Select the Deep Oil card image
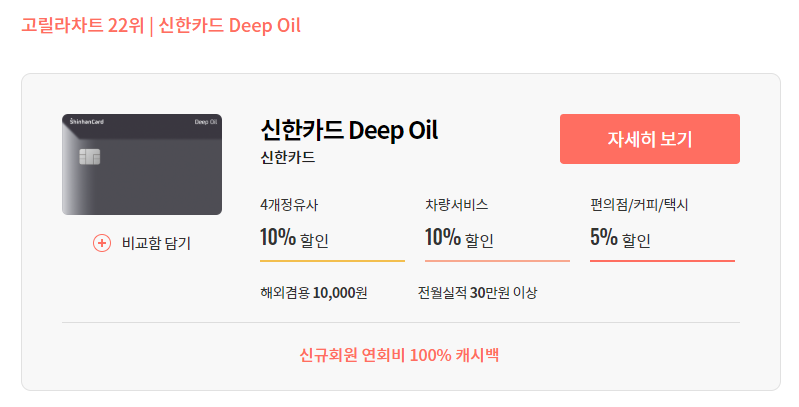This screenshot has width=799, height=407. point(142,165)
